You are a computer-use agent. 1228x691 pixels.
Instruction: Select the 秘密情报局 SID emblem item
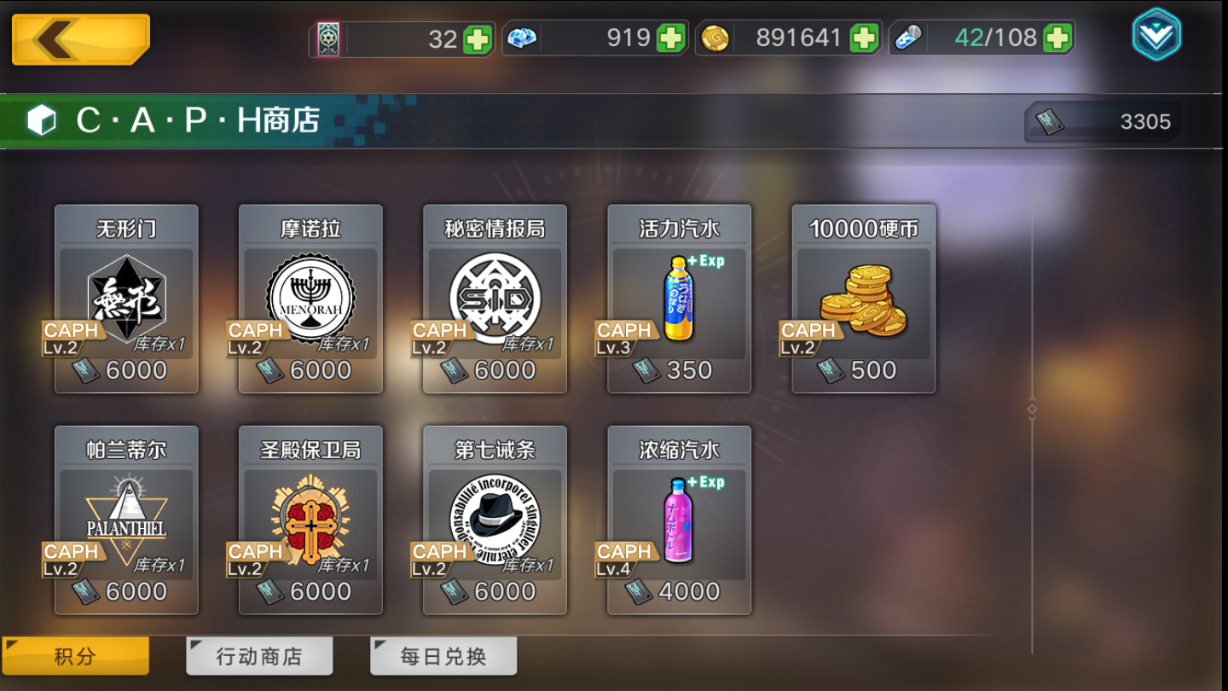pos(495,299)
